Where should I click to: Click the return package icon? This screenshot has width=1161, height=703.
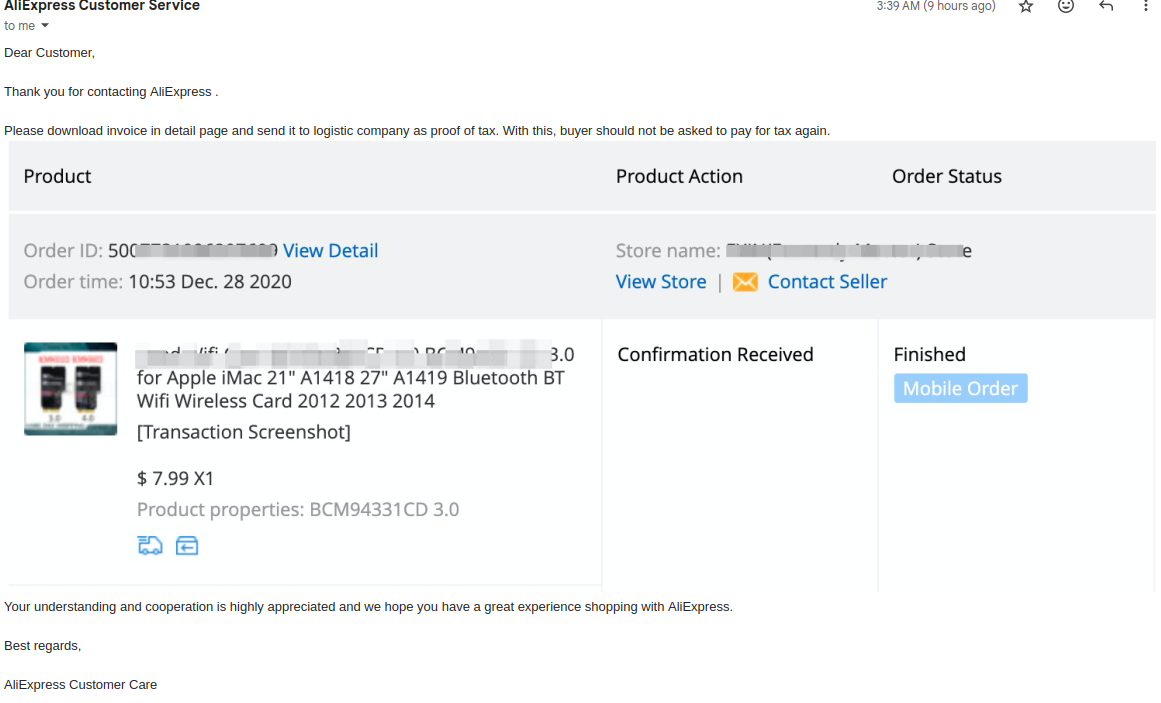(x=187, y=546)
